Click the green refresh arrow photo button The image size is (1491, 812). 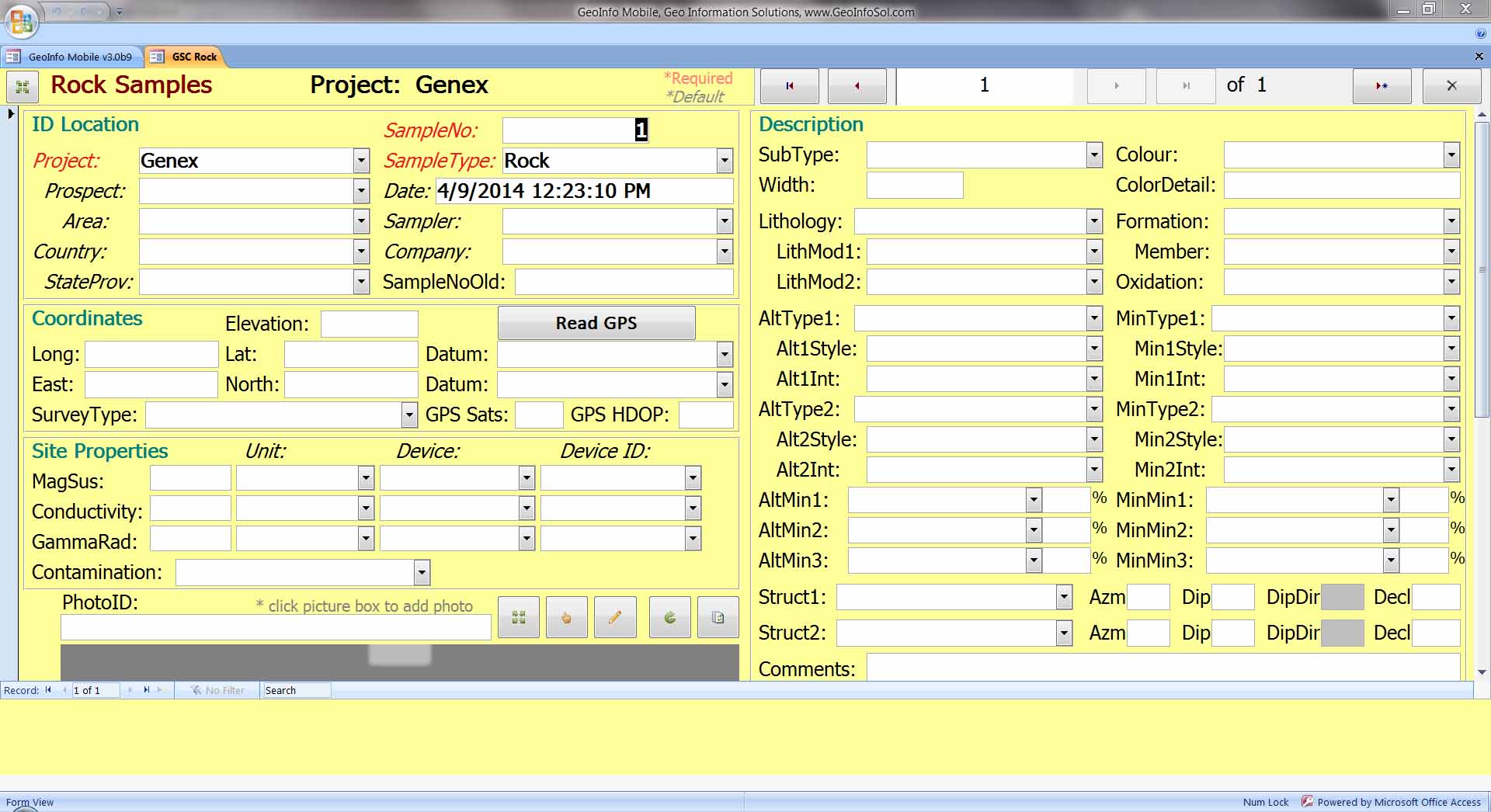(669, 618)
